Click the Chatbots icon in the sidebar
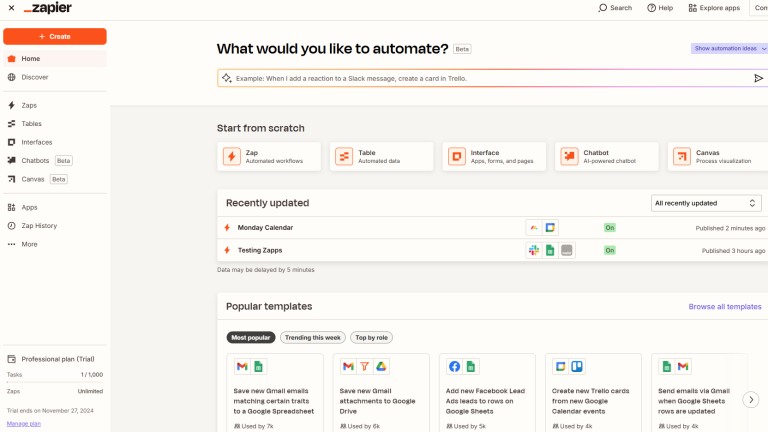768x432 pixels. point(12,161)
